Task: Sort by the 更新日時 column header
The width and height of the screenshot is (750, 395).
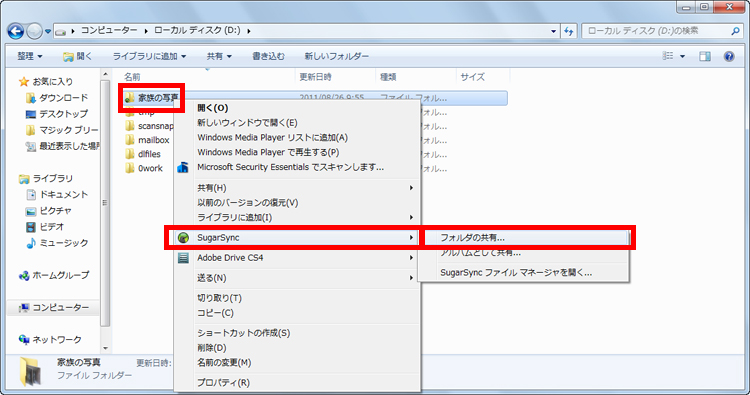Action: coord(315,77)
